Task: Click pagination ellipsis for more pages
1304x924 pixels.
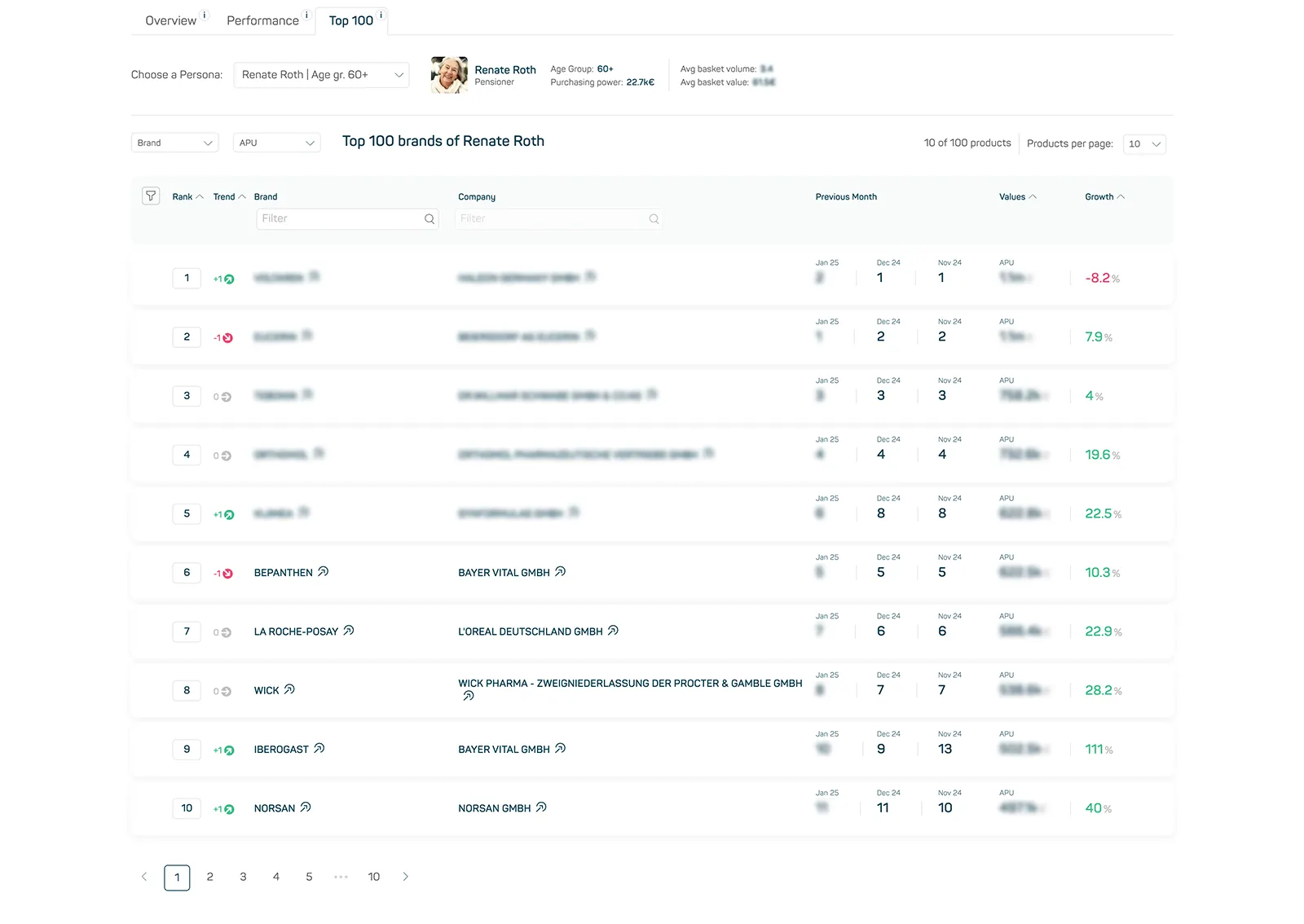Action: (x=341, y=878)
